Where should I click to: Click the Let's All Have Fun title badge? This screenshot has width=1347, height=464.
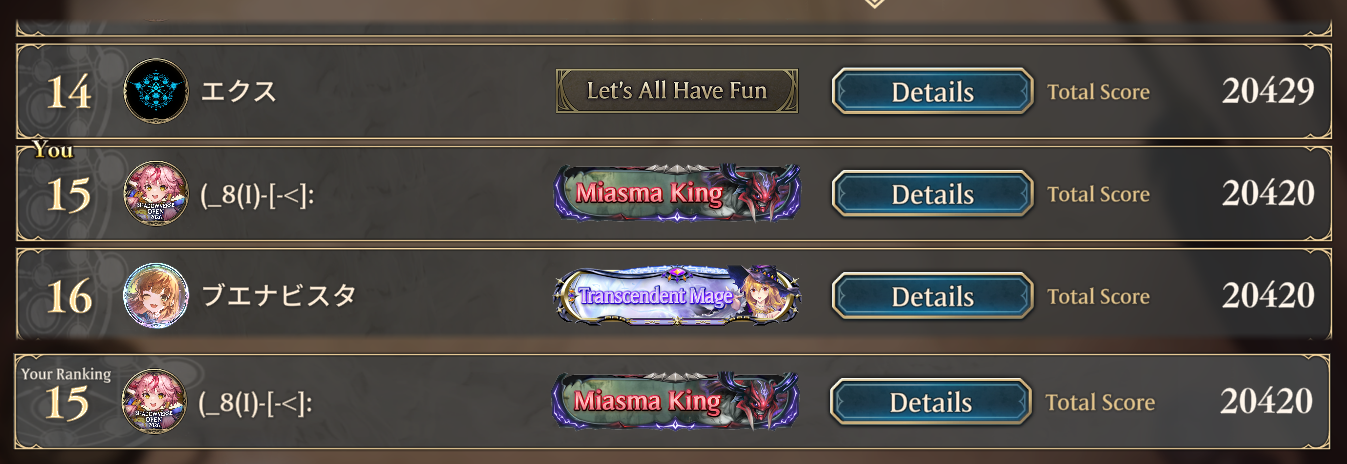pos(677,91)
